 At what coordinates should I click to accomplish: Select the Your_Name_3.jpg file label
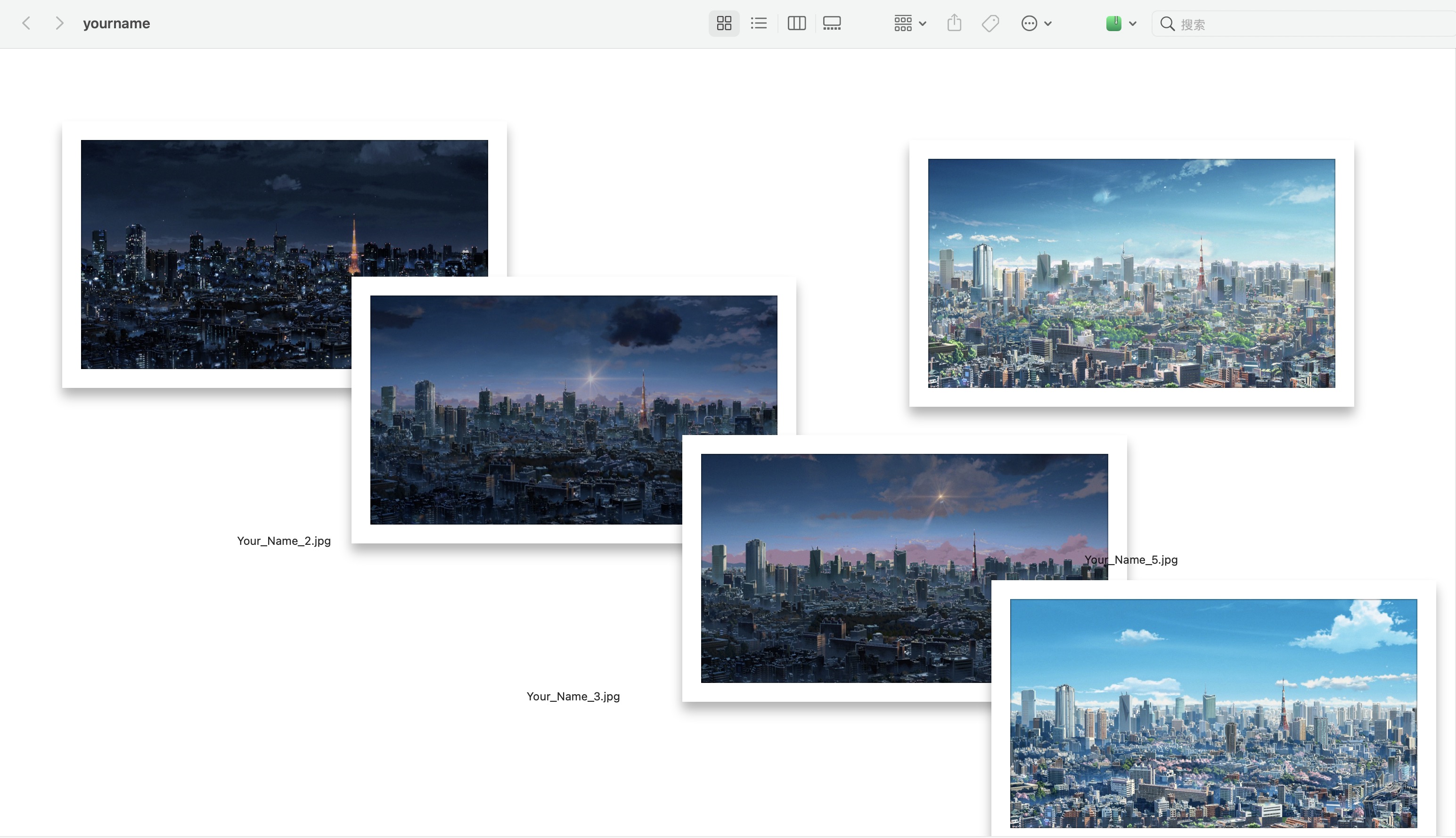[x=573, y=697]
